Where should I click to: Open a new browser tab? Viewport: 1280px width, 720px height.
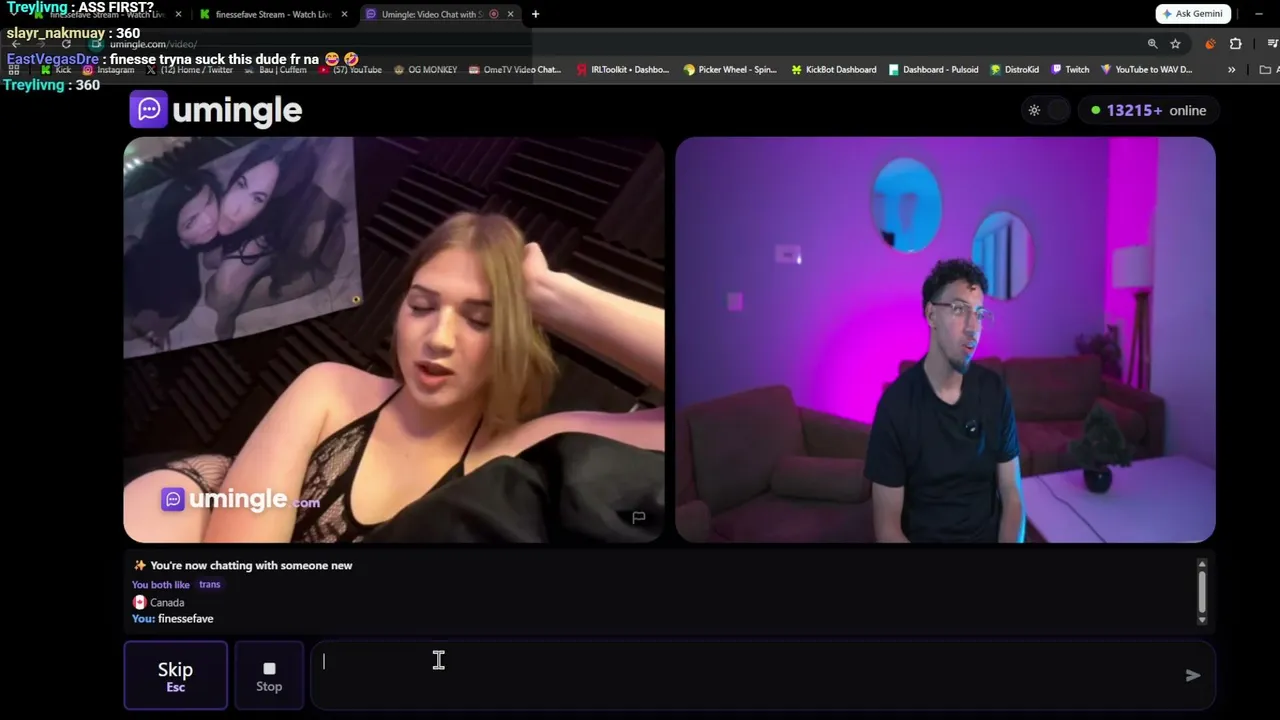535,14
